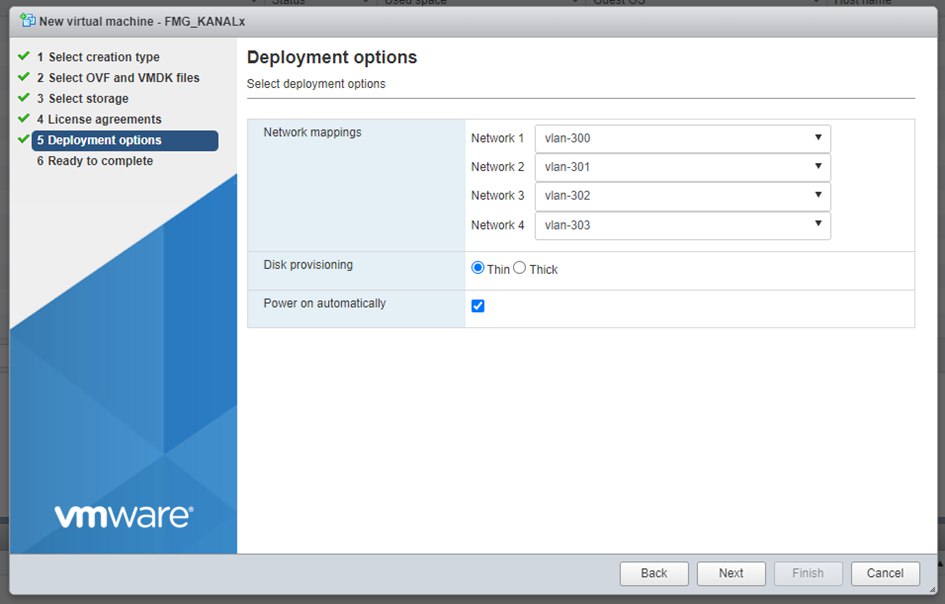
Task: Open Network 1 vlan-300 dropdown
Action: click(682, 138)
